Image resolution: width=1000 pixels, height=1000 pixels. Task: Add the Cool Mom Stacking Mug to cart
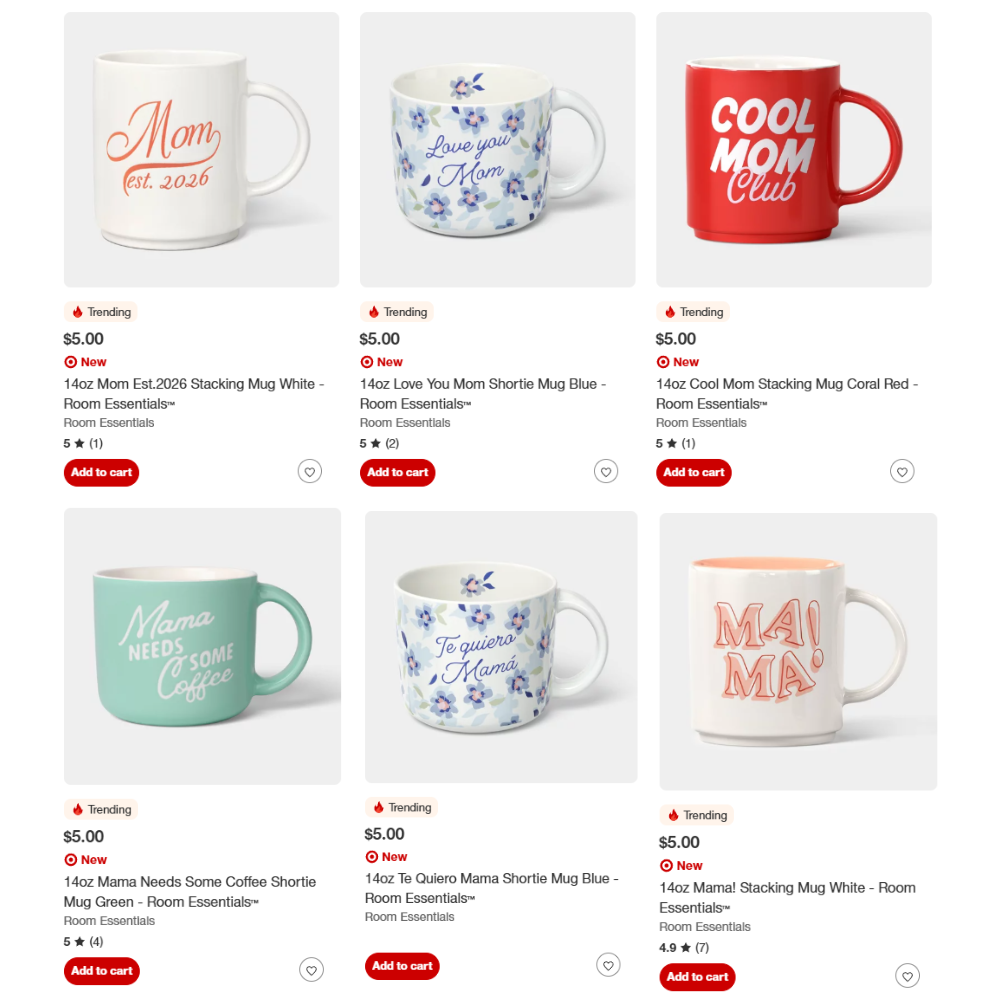pos(693,472)
